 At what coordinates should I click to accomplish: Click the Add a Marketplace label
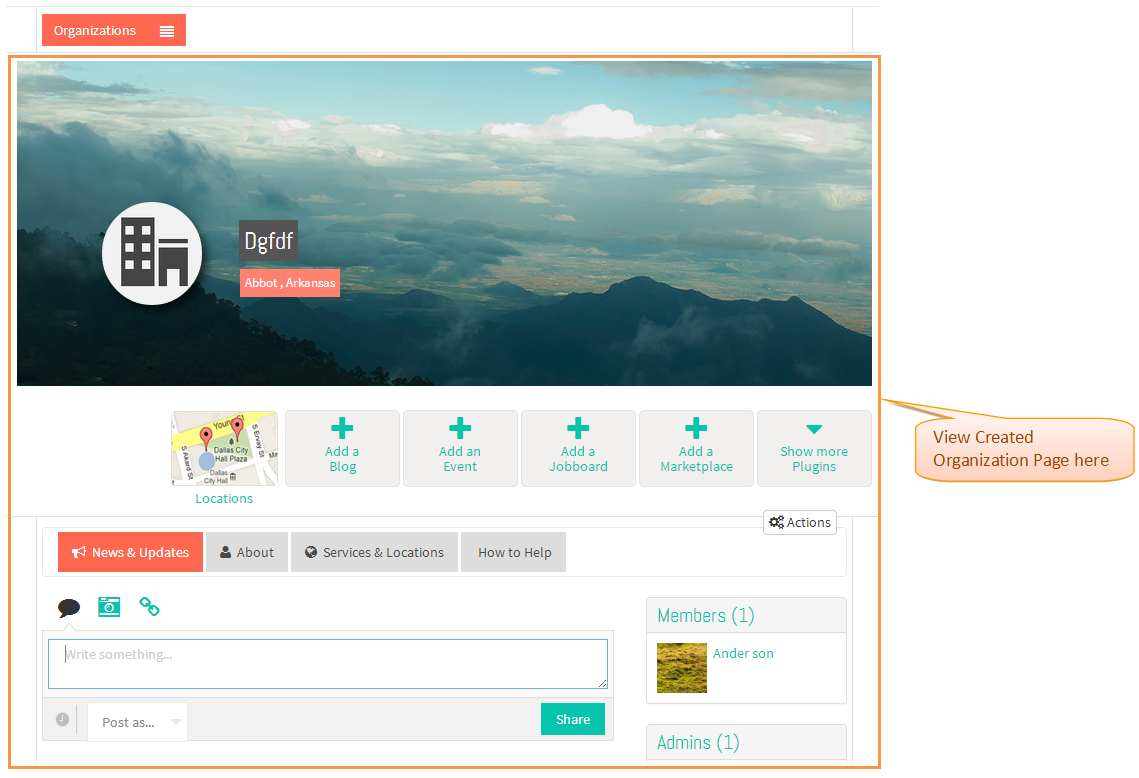click(697, 459)
